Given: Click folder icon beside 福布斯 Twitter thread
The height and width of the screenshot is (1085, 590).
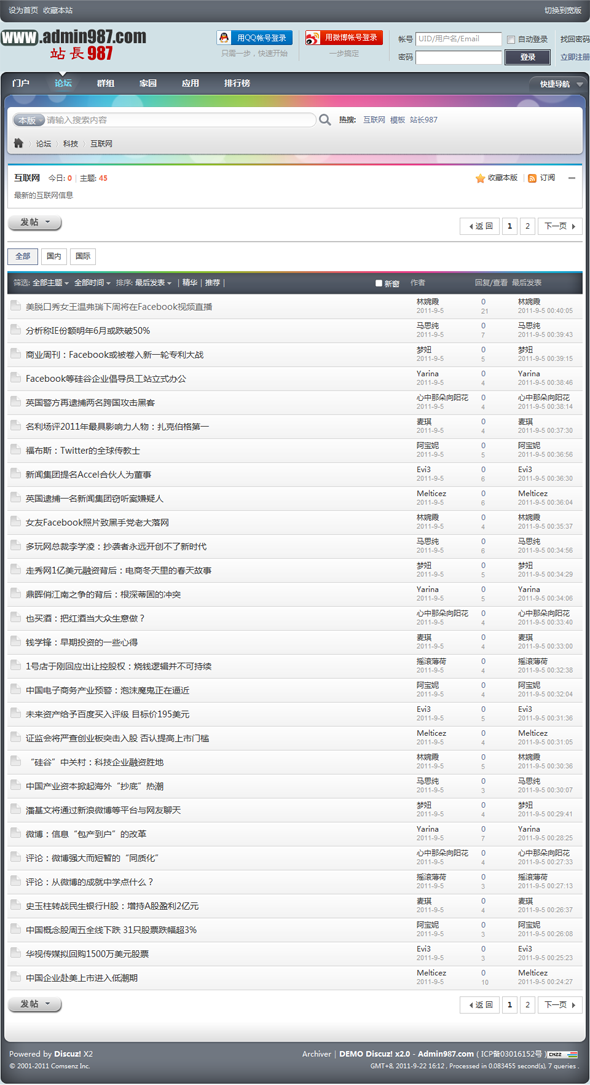Looking at the screenshot, I should [x=15, y=450].
